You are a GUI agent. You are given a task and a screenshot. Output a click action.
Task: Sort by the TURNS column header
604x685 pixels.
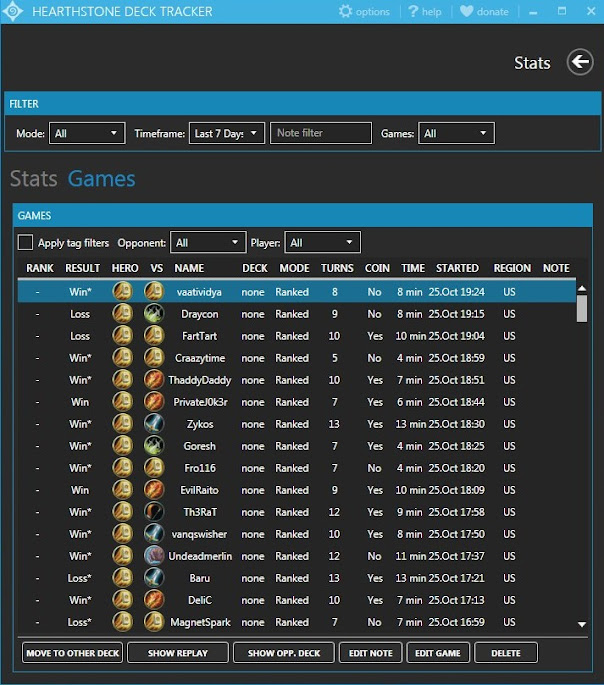pos(337,268)
